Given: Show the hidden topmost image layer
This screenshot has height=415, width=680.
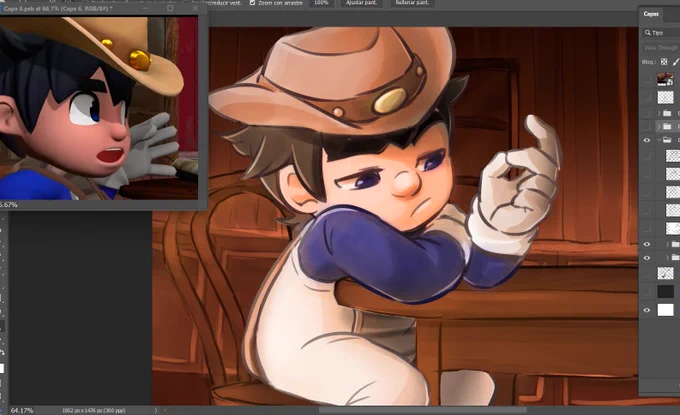Looking at the screenshot, I should pyautogui.click(x=647, y=79).
